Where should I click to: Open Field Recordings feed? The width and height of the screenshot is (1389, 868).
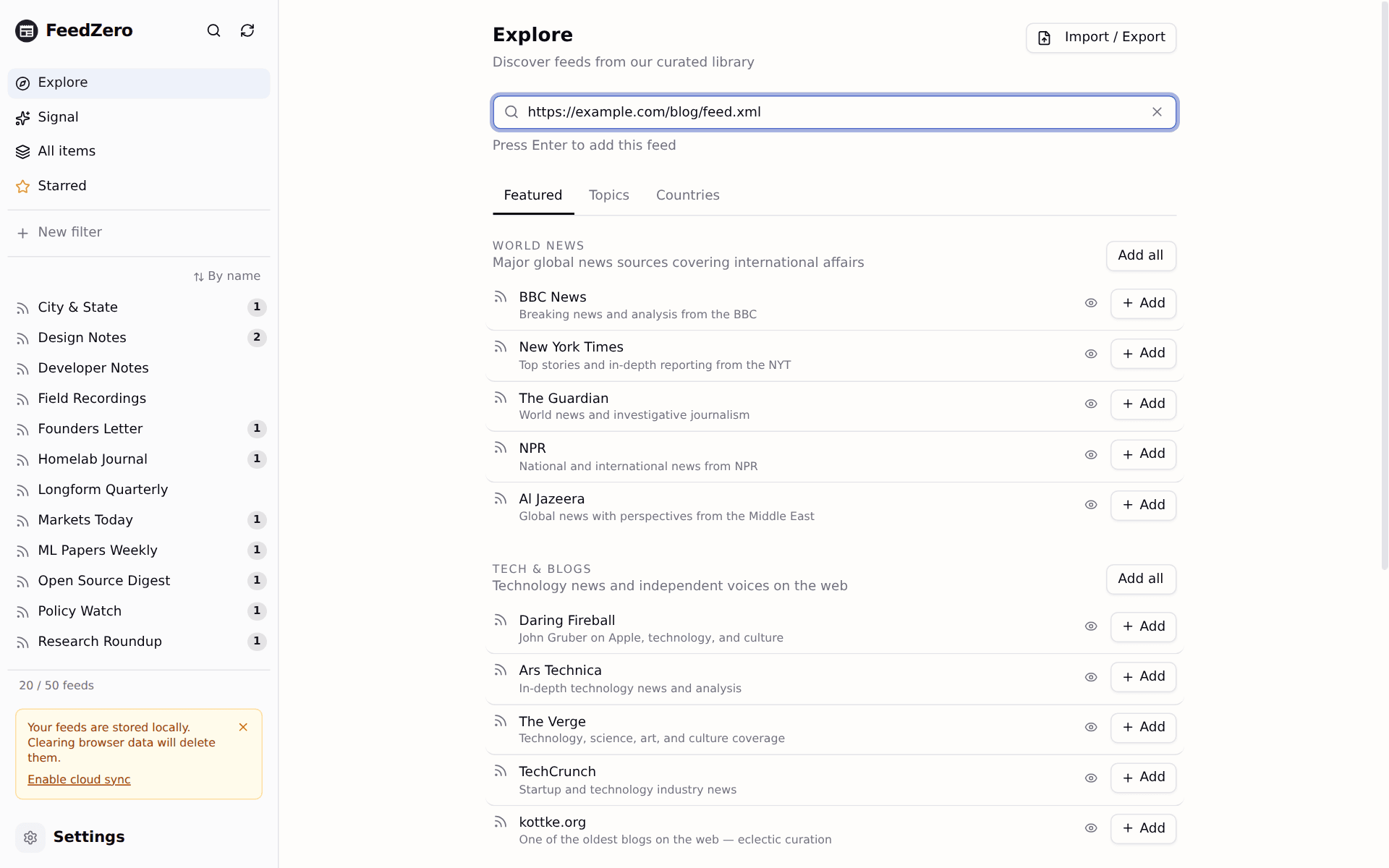click(139, 399)
